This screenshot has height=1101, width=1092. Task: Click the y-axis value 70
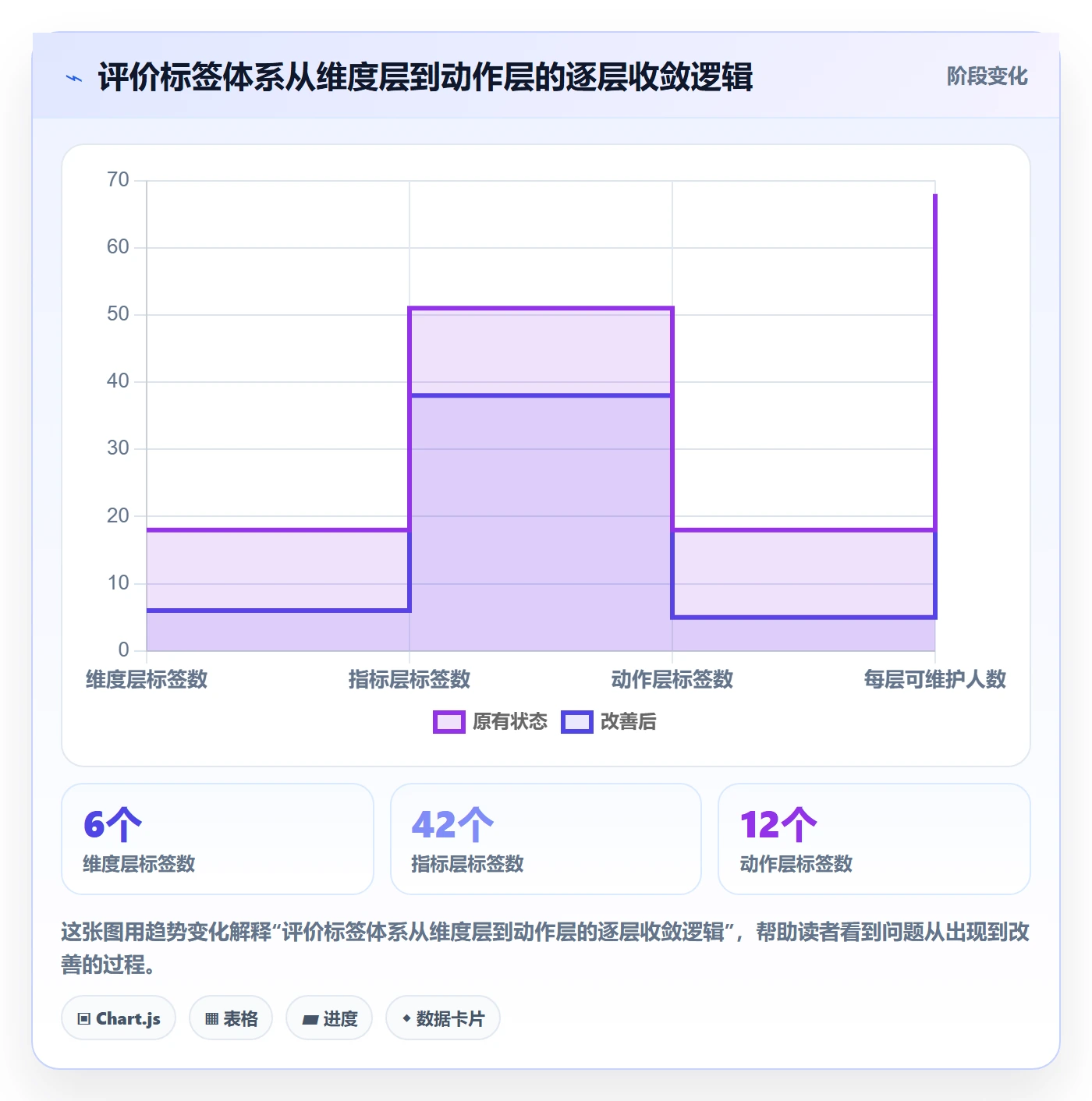118,180
